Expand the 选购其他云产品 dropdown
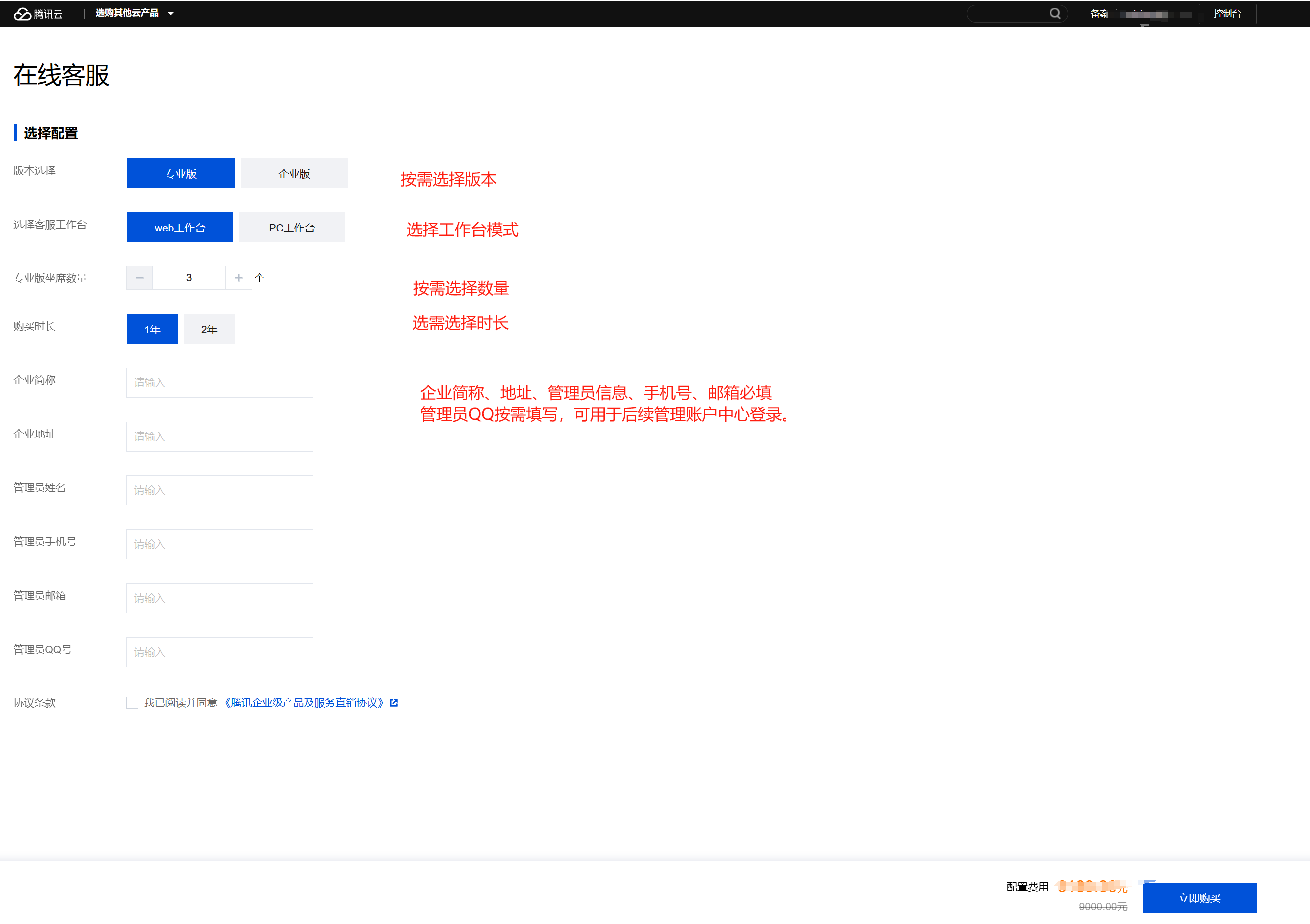Image resolution: width=1310 pixels, height=924 pixels. click(x=134, y=13)
